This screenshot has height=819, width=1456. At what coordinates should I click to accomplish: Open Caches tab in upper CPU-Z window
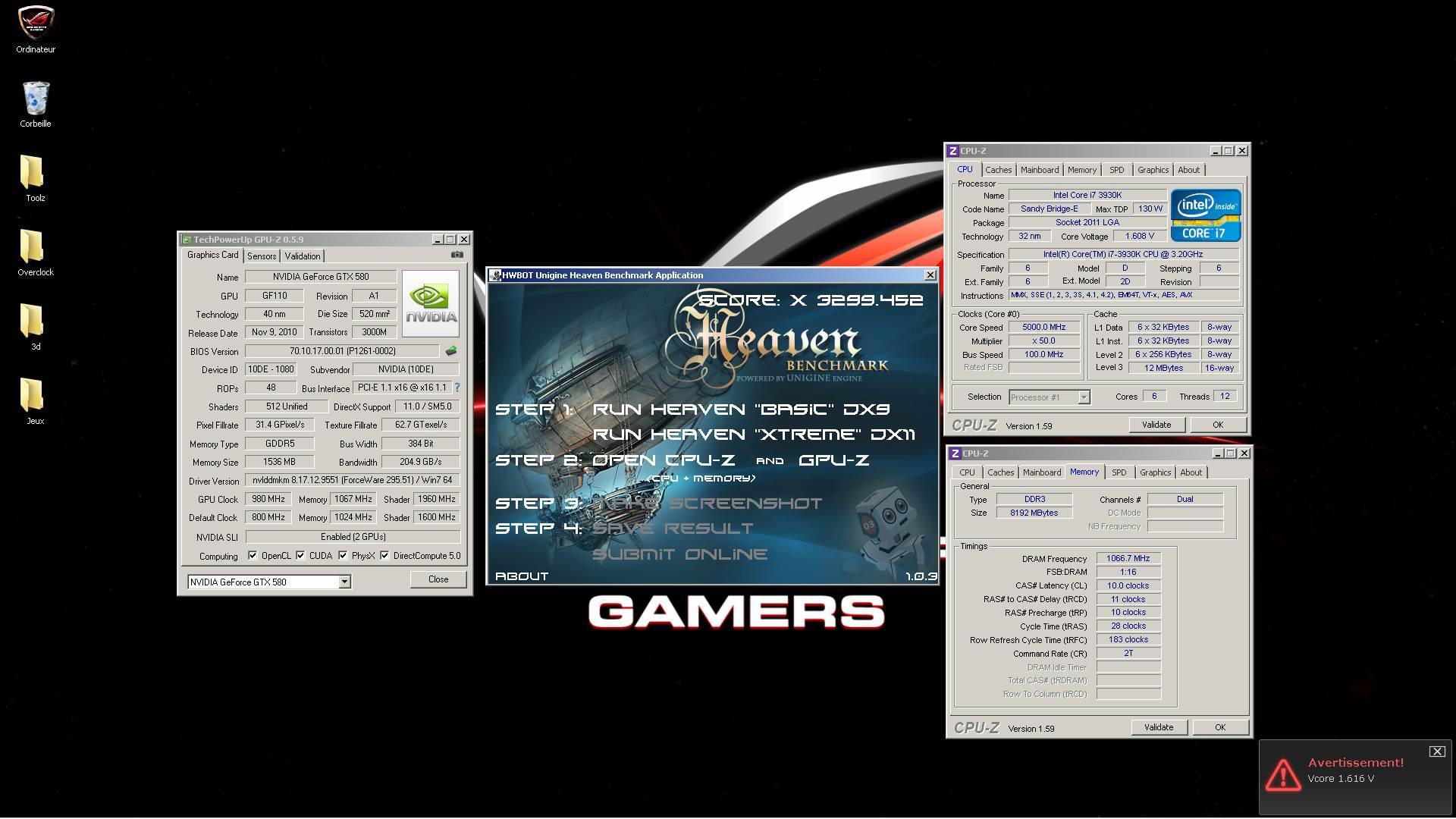coord(998,170)
